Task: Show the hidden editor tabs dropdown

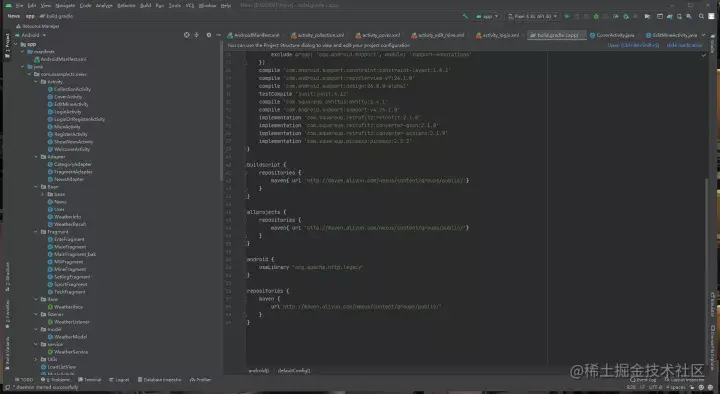Action: tap(703, 35)
